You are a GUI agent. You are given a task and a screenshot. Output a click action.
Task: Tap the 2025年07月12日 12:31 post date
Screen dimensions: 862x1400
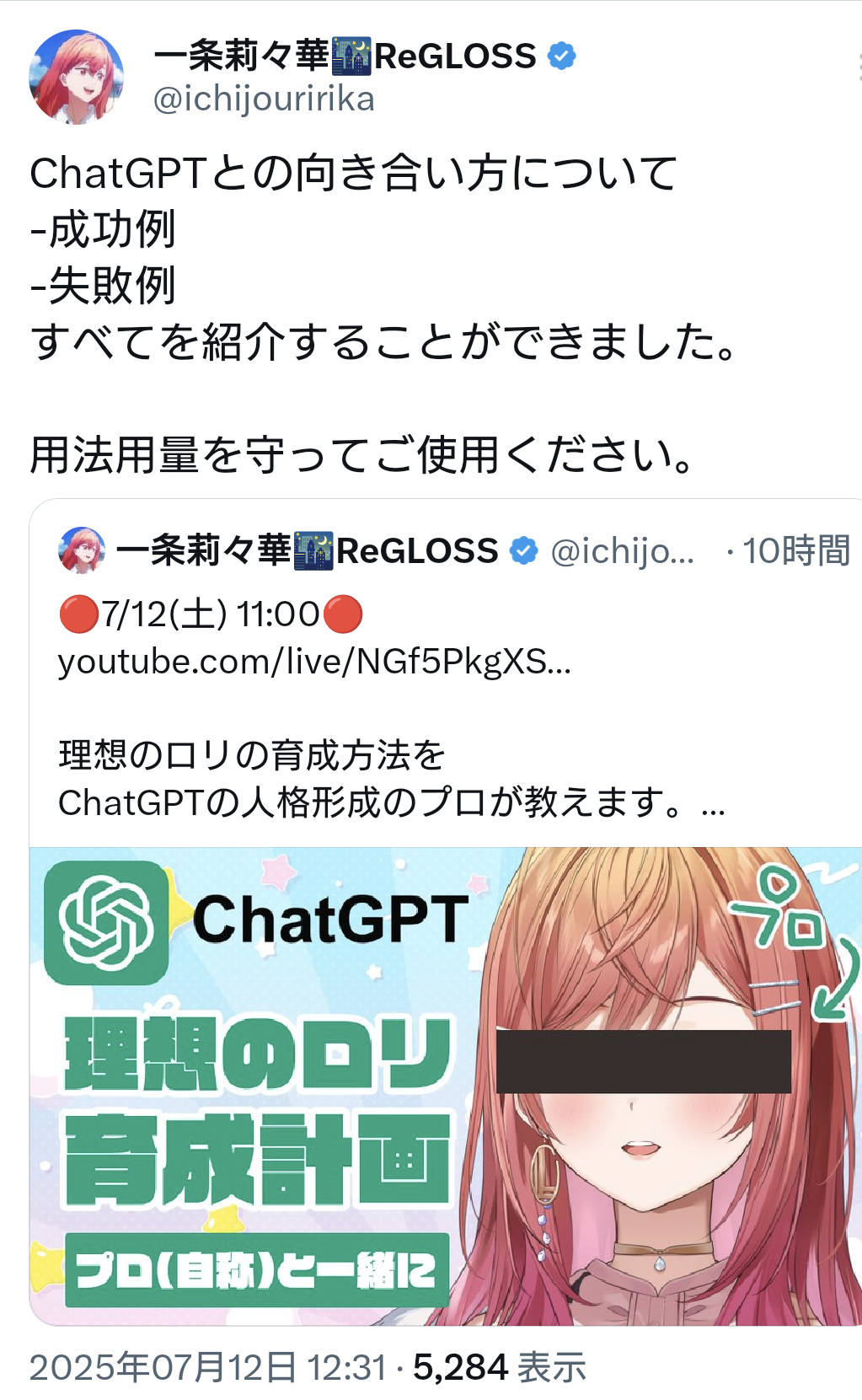[208, 1367]
